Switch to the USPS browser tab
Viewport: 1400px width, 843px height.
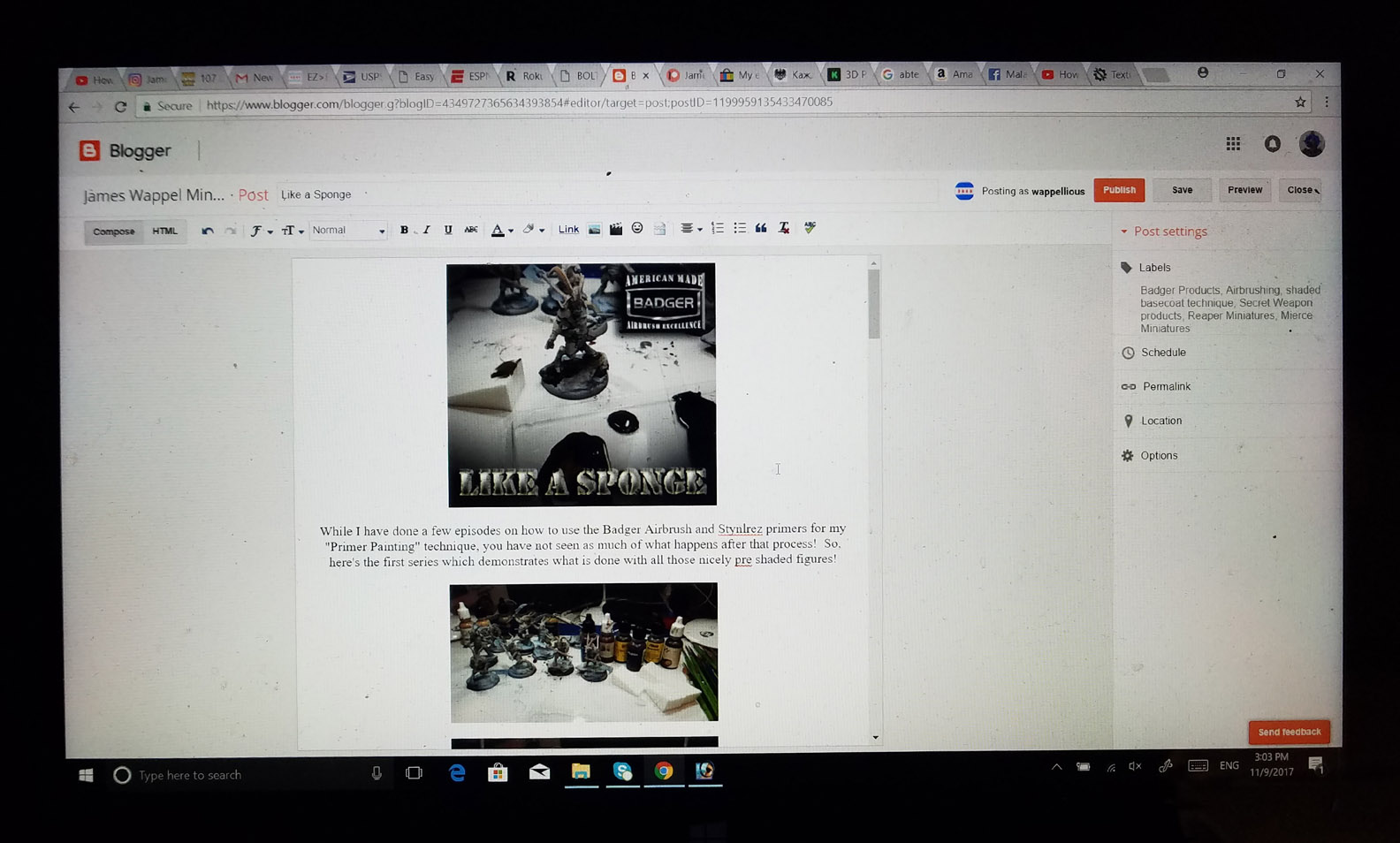coord(362,77)
